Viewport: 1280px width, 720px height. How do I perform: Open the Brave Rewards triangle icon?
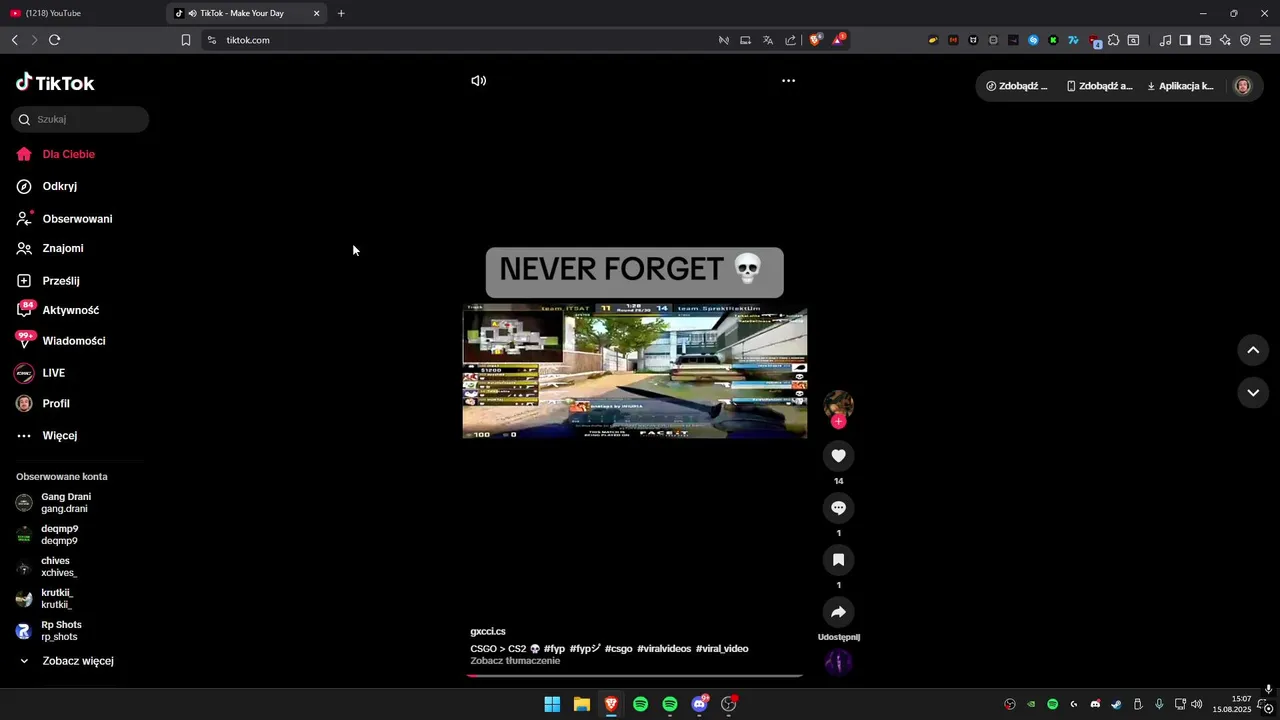point(838,40)
